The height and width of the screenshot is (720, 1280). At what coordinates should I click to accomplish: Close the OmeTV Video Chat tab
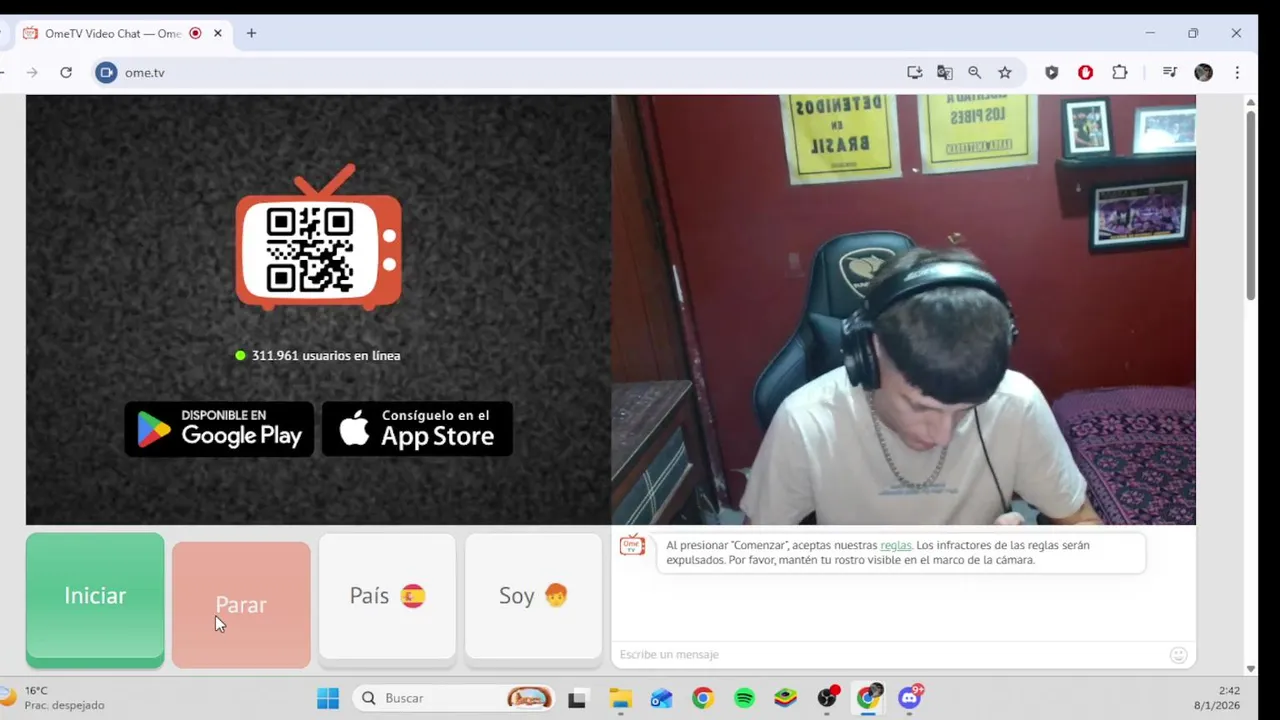[x=218, y=33]
